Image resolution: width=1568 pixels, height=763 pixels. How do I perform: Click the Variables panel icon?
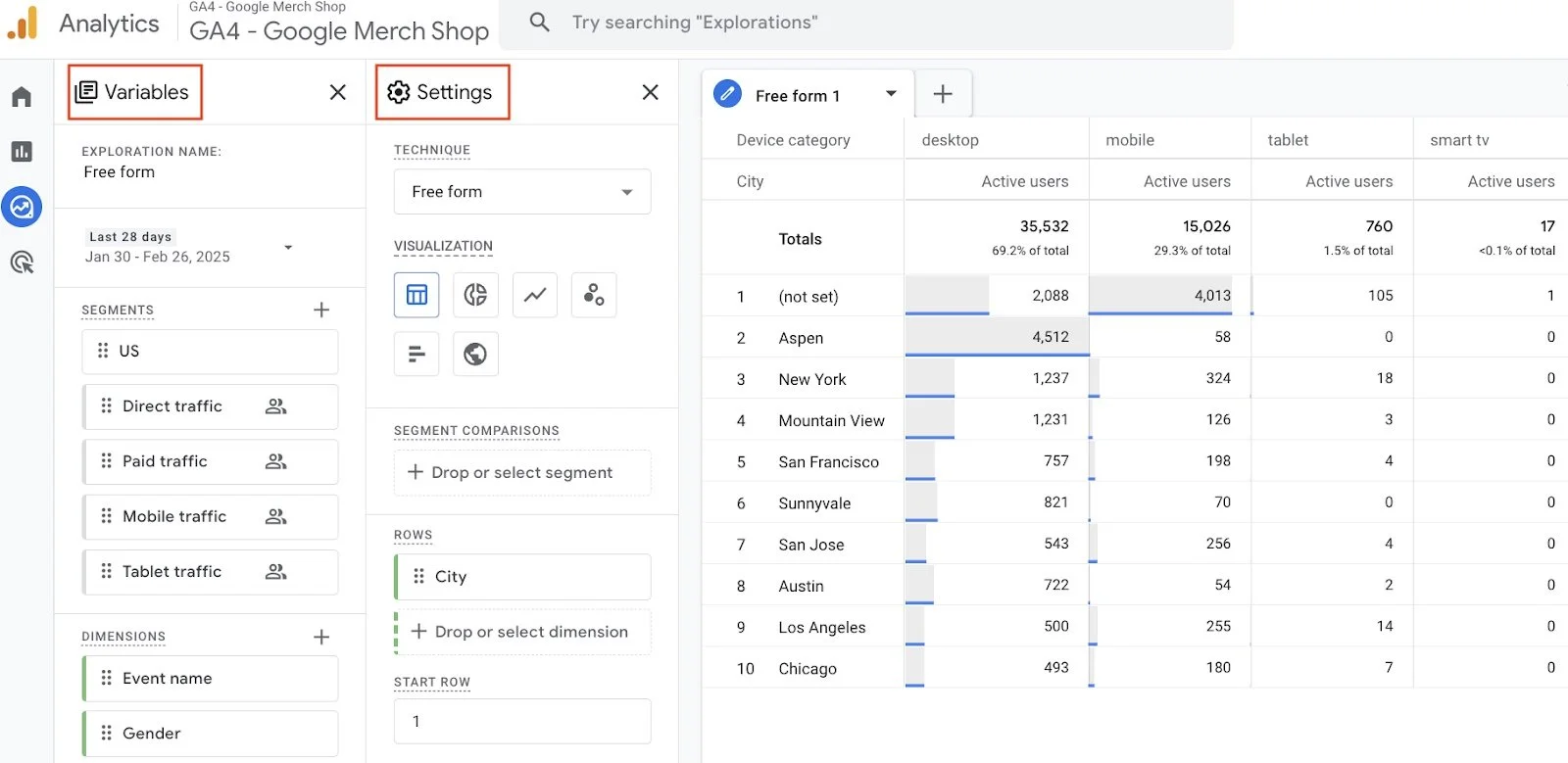pos(86,92)
